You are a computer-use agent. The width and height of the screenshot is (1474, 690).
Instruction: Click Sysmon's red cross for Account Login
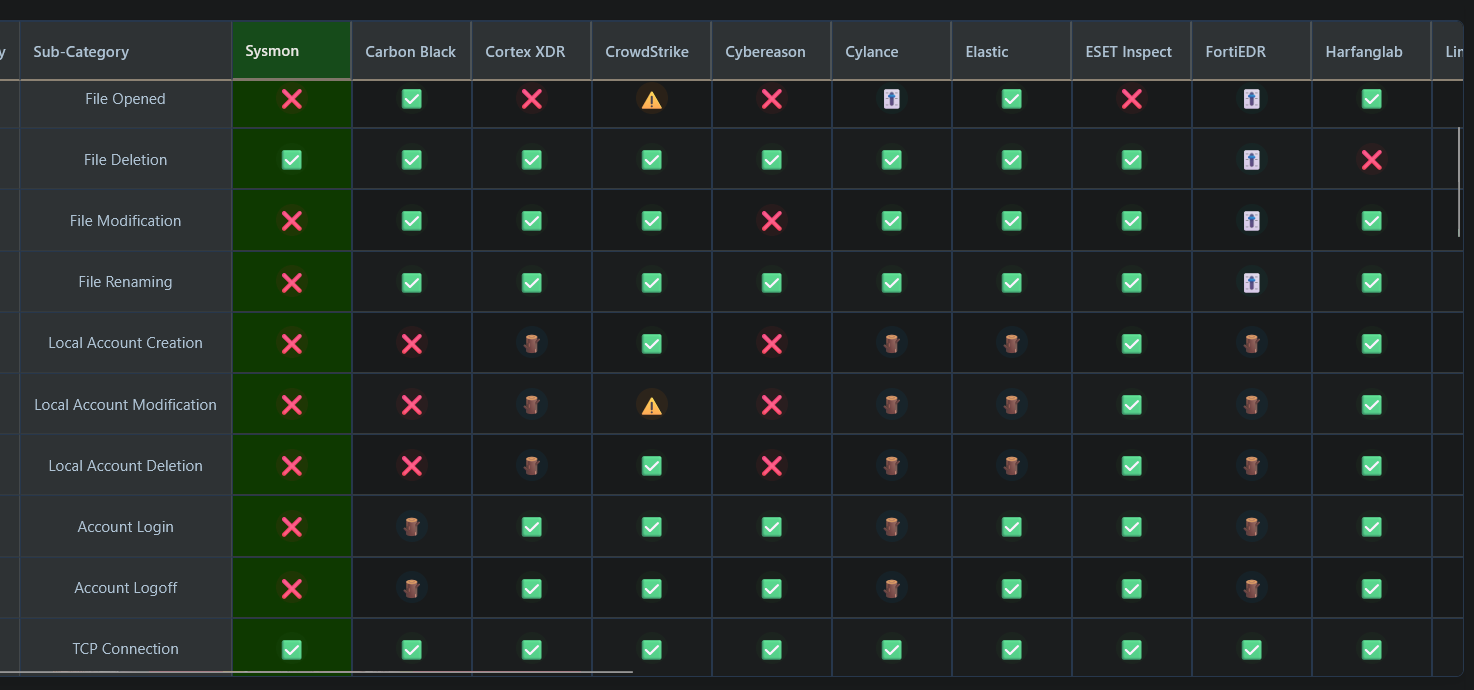pos(292,527)
